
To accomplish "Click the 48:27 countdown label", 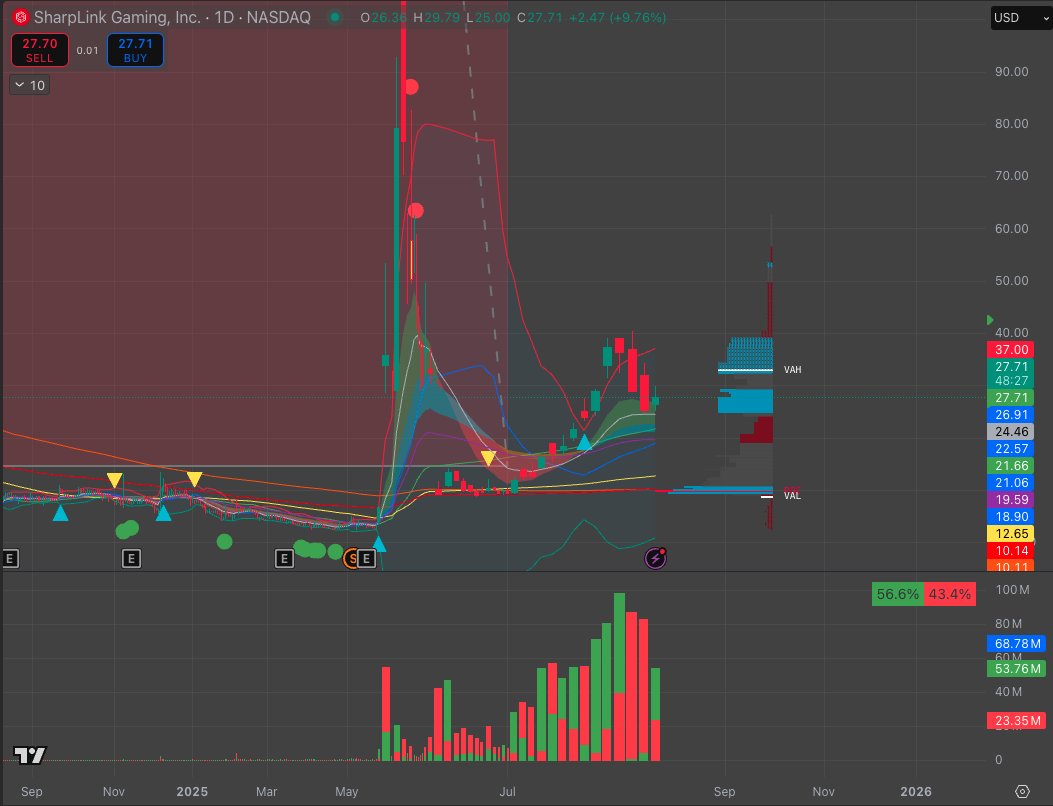I will [x=1011, y=381].
